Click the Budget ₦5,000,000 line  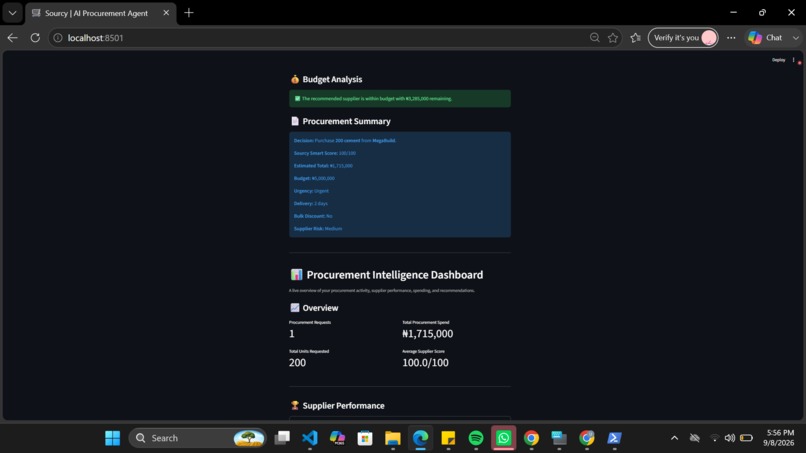tap(314, 178)
